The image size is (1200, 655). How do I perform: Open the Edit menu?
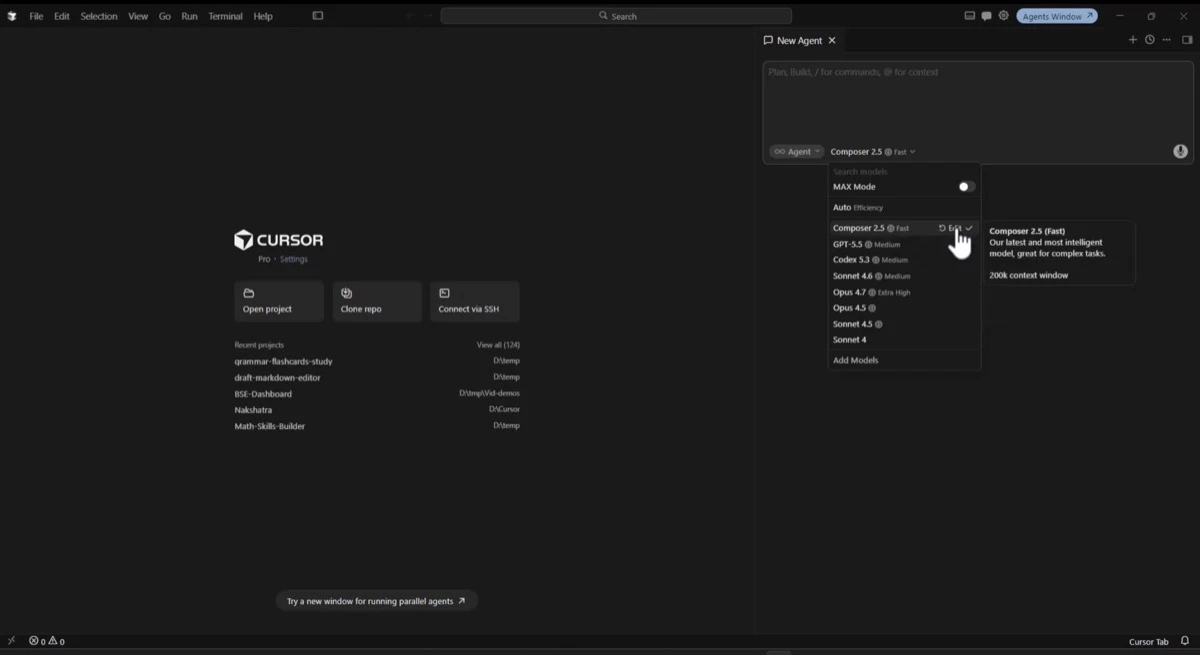point(62,16)
